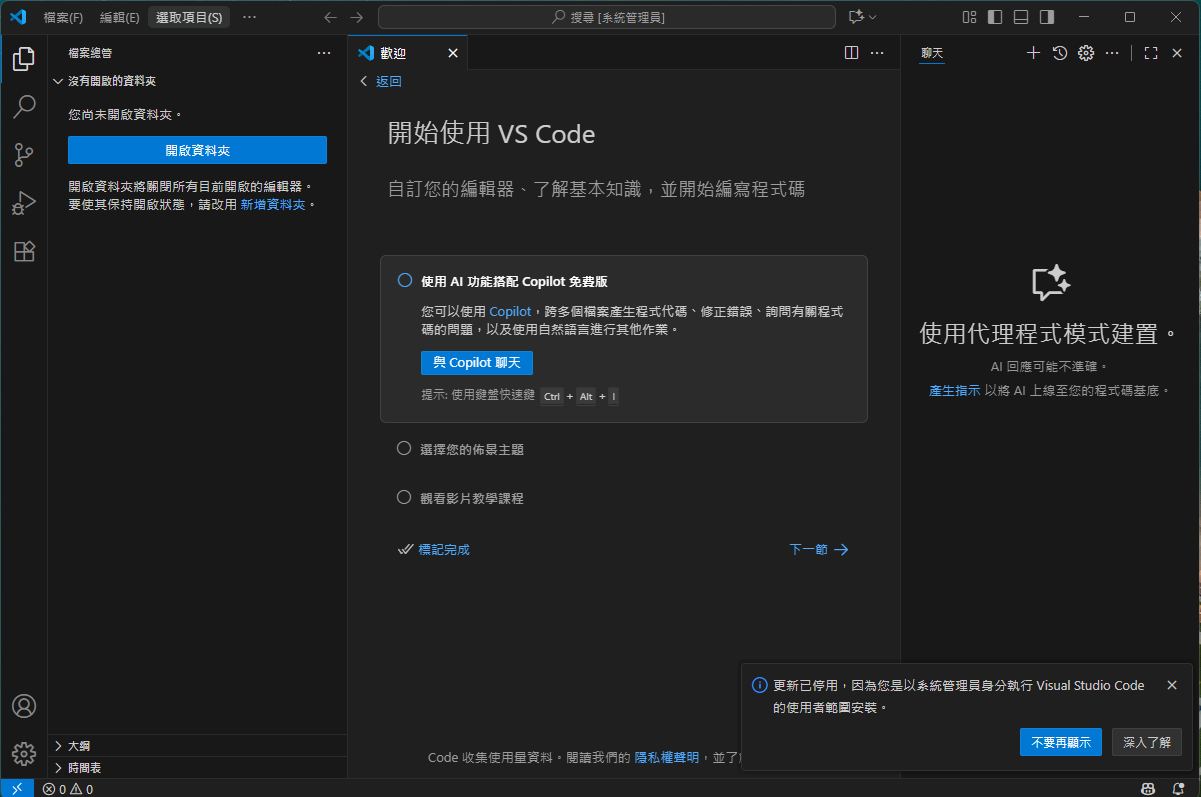Expand the 時間表 section
The image size is (1201, 797).
coord(84,768)
